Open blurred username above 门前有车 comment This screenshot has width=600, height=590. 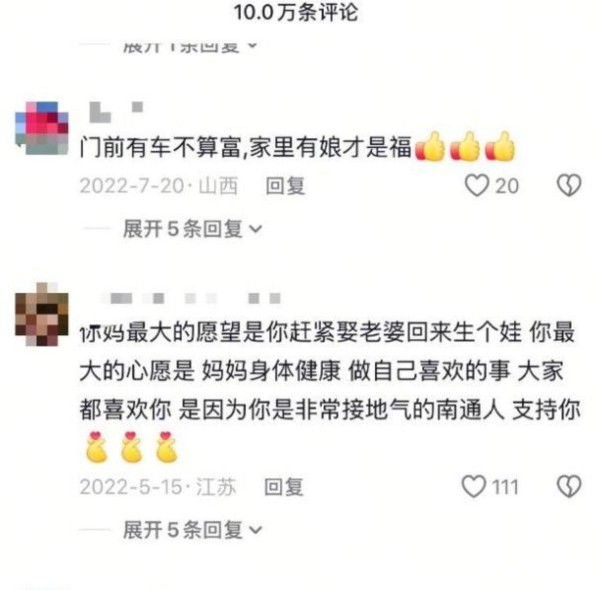tap(116, 112)
